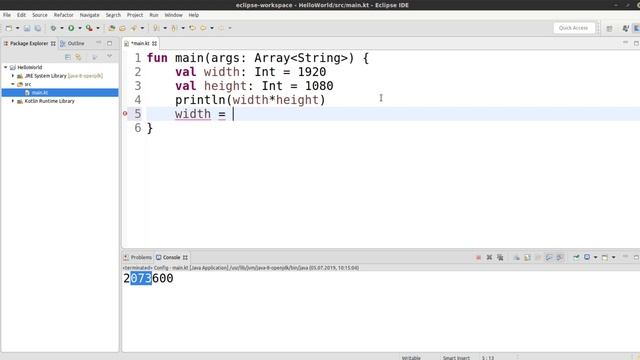Screen dimensions: 640x360
Task: Toggle Link with Editor in Package Explorer
Action: pos(78,57)
